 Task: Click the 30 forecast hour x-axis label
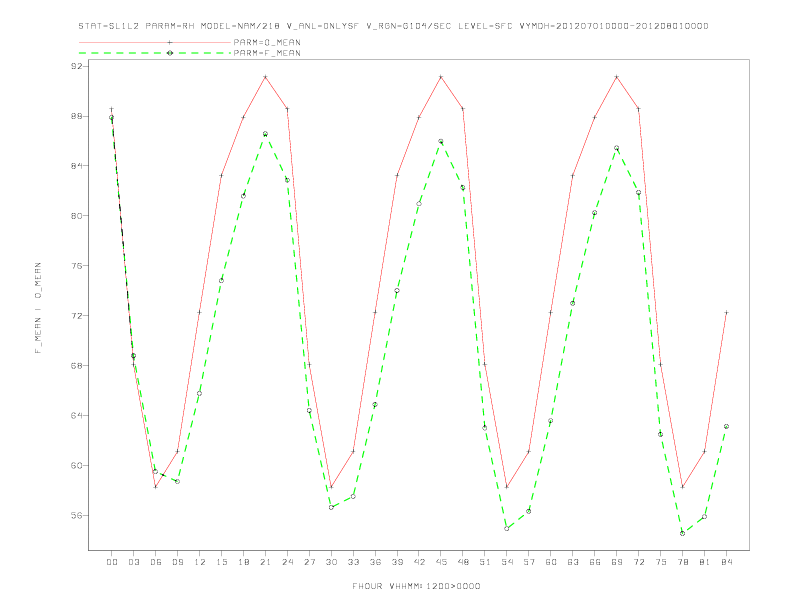[331, 562]
